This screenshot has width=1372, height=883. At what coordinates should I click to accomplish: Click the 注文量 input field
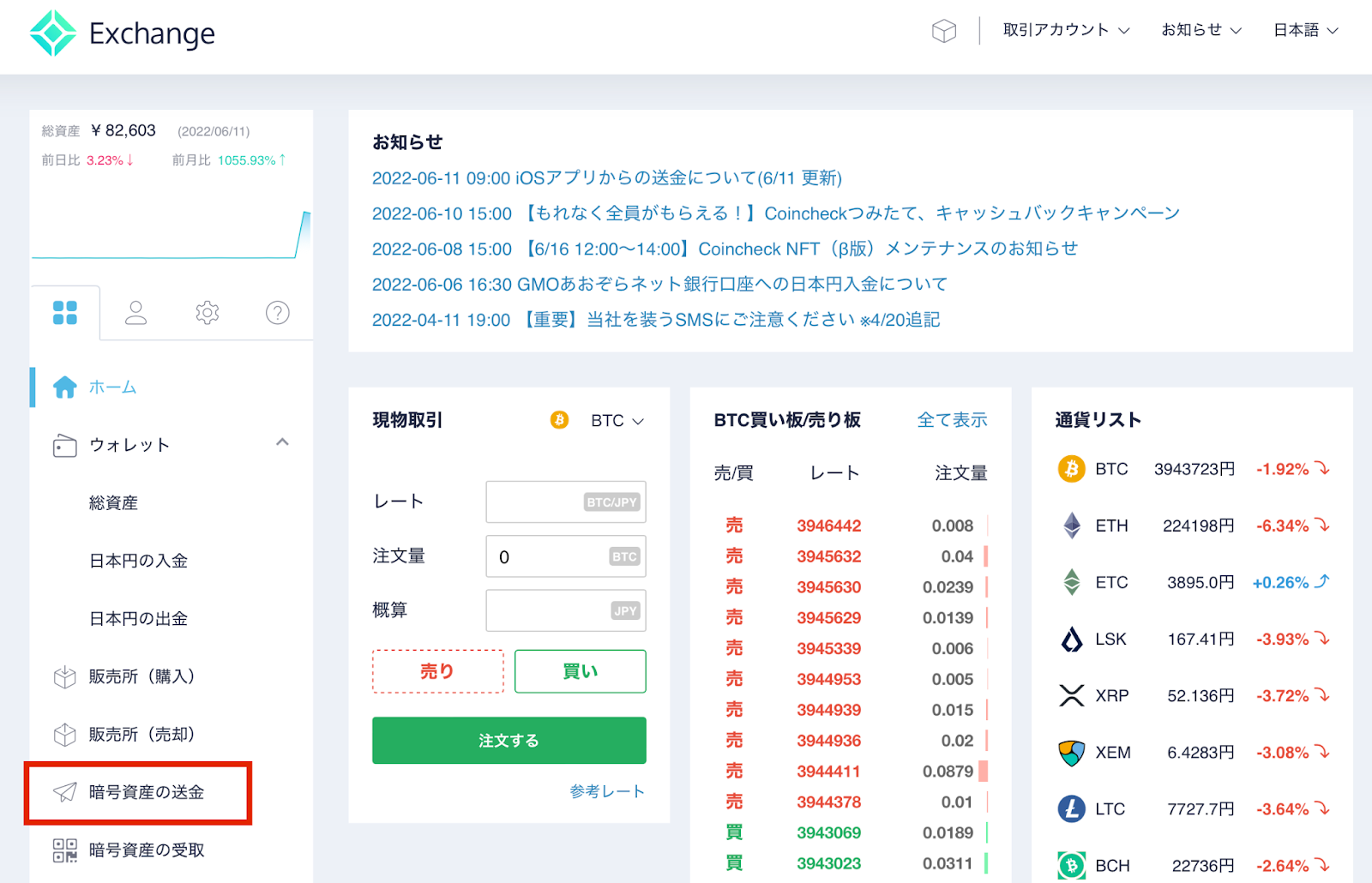566,556
